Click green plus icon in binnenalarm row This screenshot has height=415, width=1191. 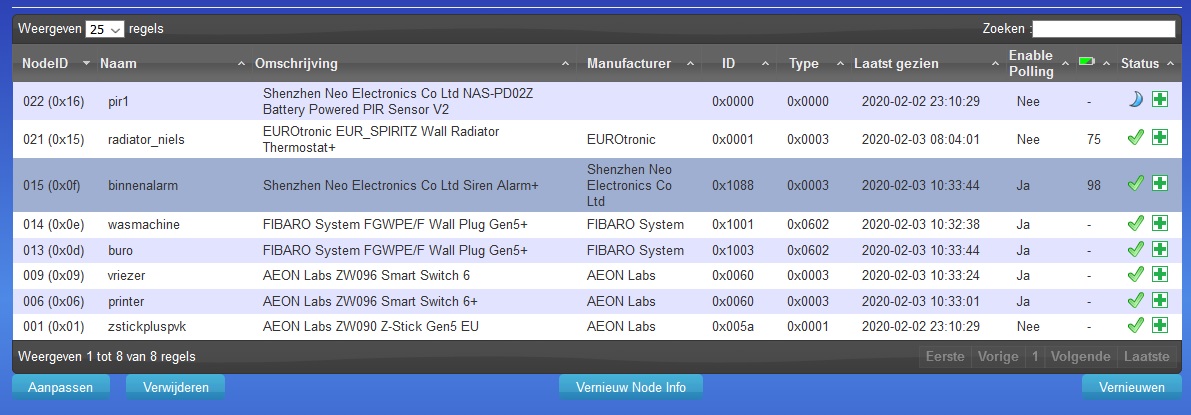coord(1160,183)
